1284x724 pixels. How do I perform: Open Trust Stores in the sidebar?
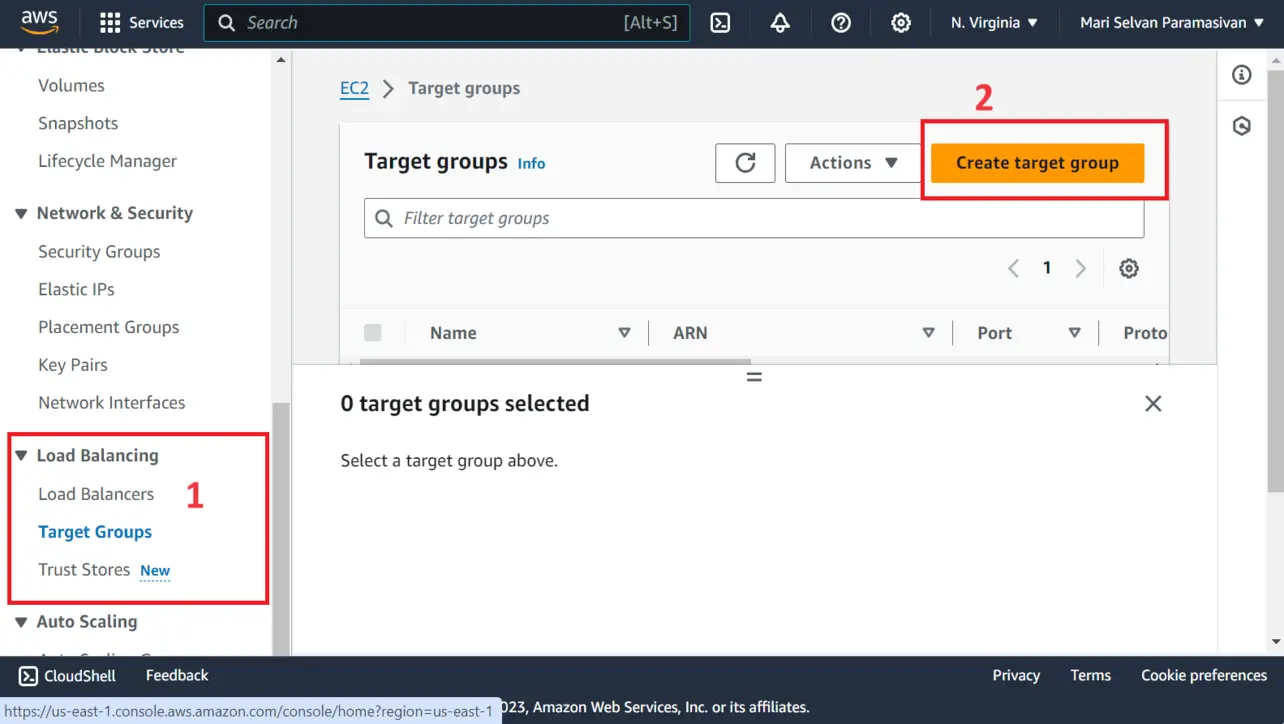(x=84, y=570)
